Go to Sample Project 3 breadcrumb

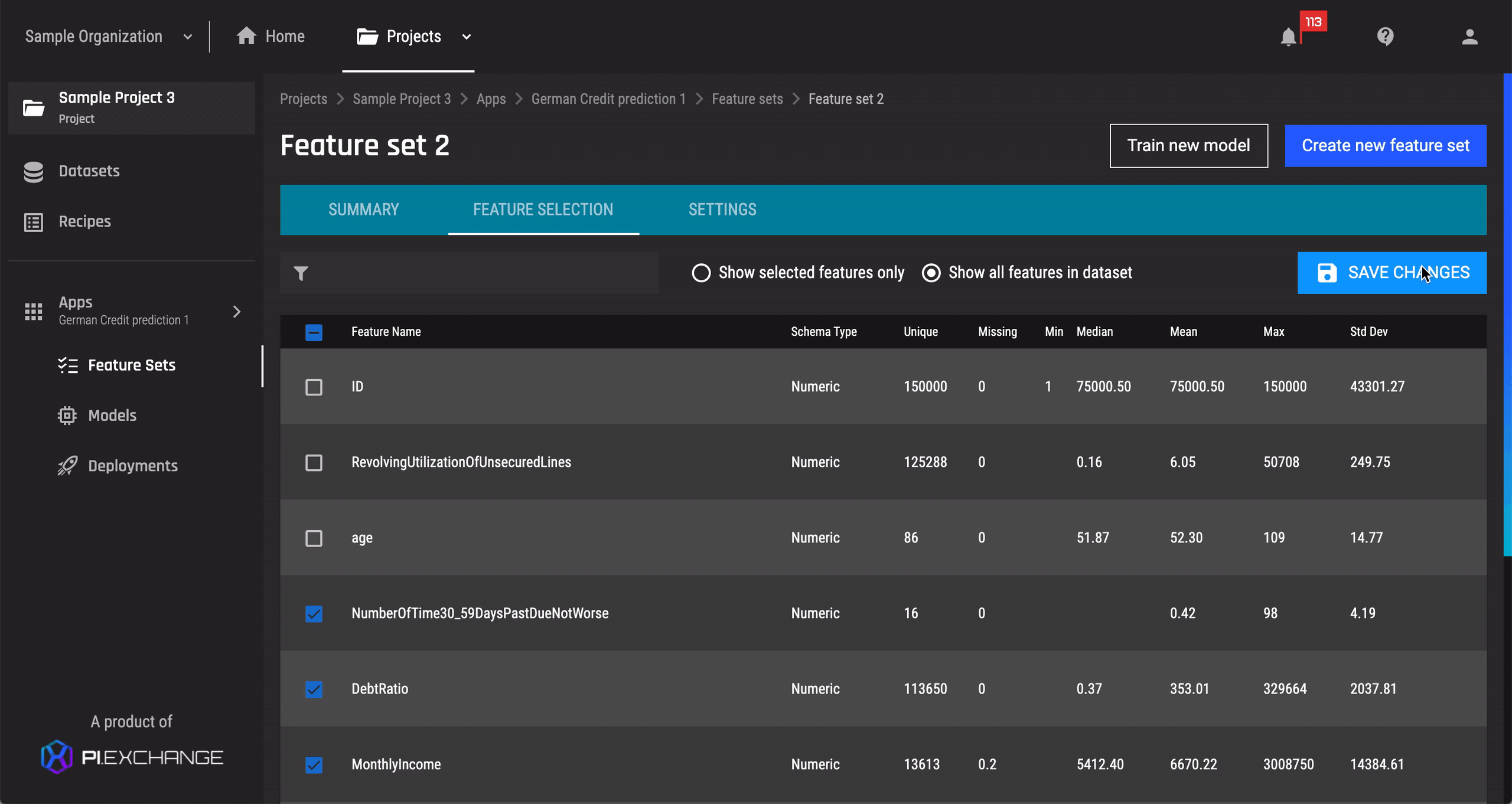click(402, 99)
